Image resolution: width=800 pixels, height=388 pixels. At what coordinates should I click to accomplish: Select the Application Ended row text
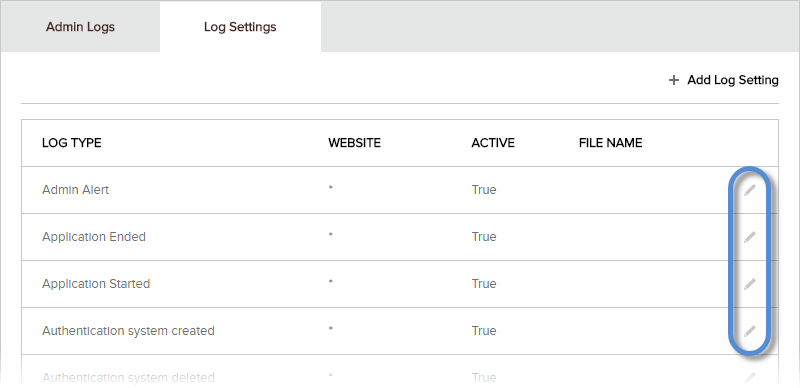(94, 237)
